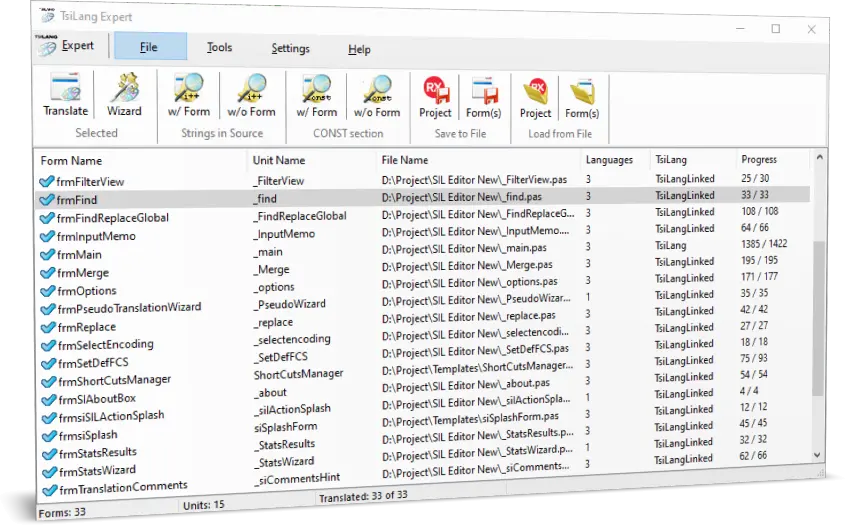This screenshot has height=525, width=845.
Task: Click the scrollbar up arrow
Action: [x=819, y=157]
